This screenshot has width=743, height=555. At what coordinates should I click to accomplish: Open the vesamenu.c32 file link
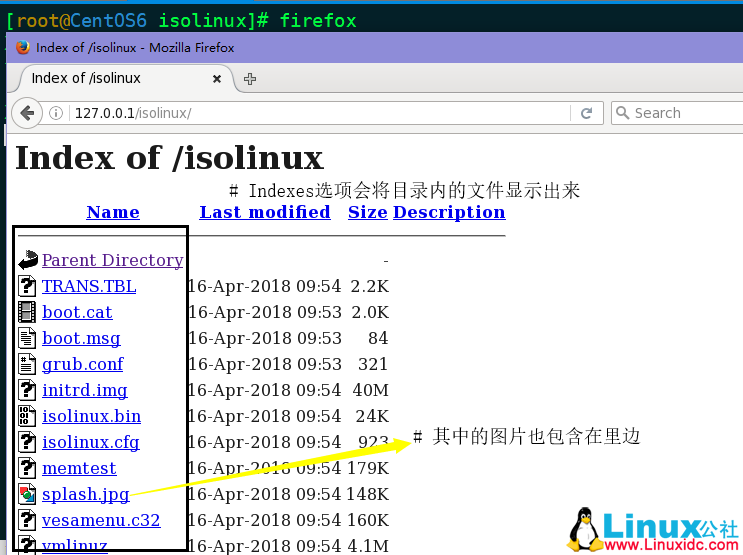[x=101, y=520]
